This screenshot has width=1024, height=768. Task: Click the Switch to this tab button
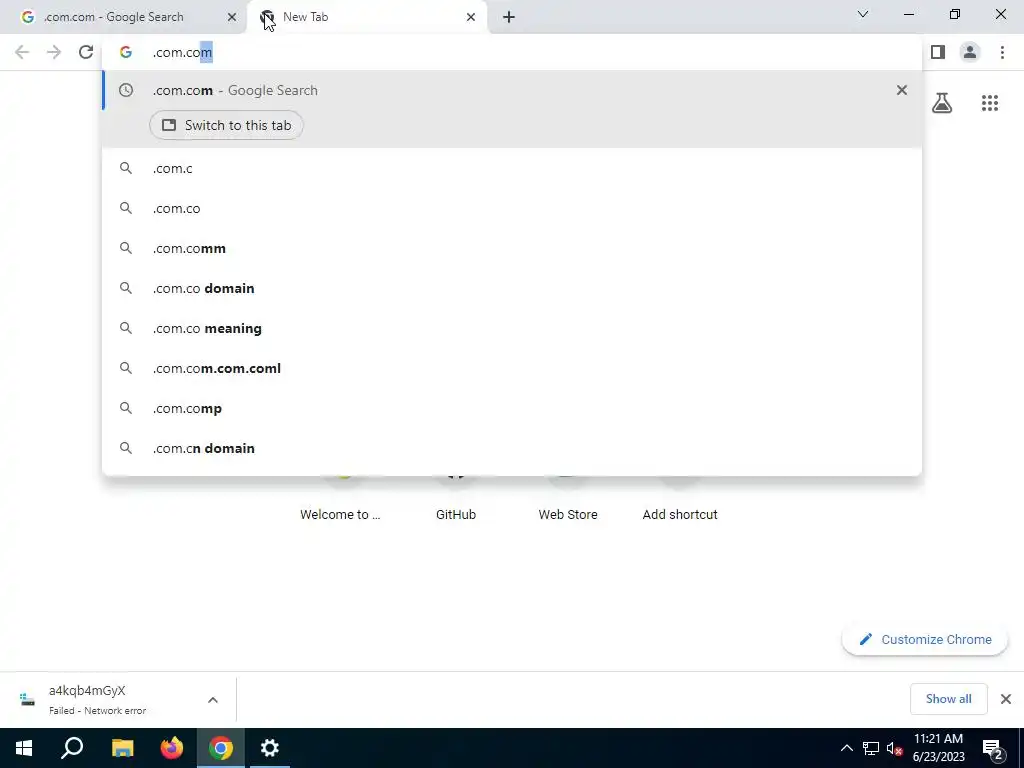[226, 125]
